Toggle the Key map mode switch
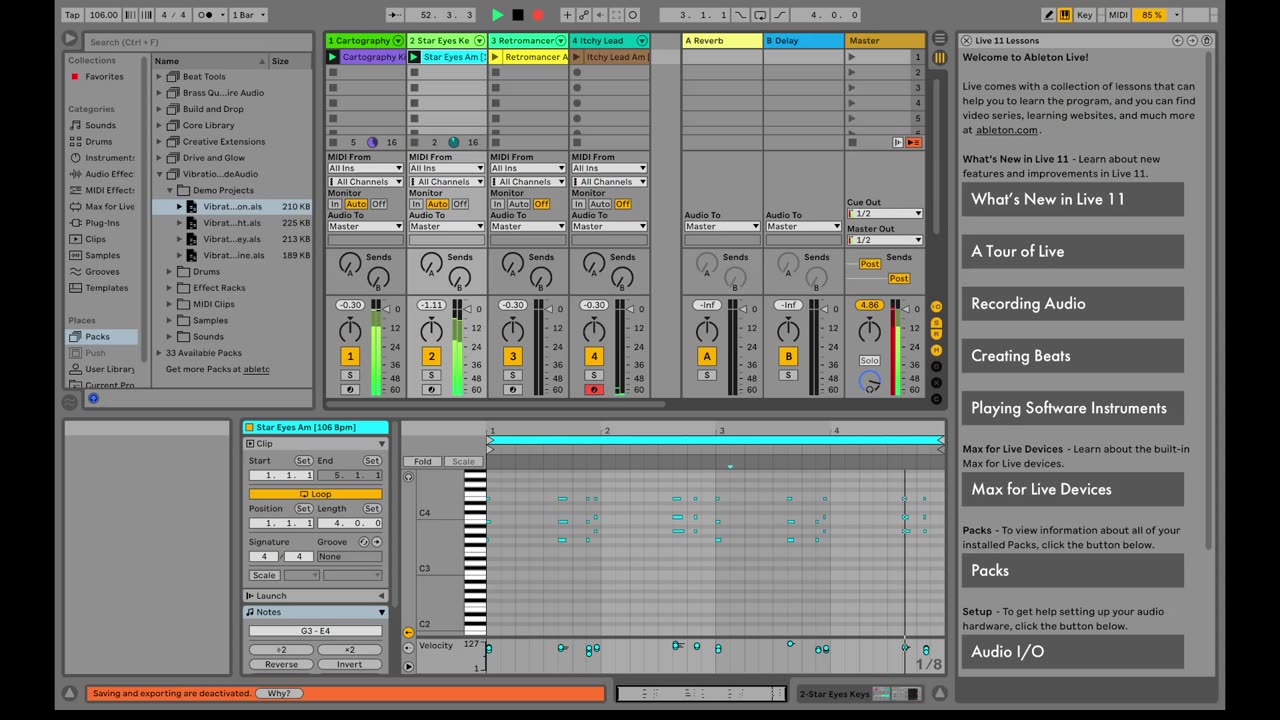The height and width of the screenshot is (720, 1280). [1085, 15]
